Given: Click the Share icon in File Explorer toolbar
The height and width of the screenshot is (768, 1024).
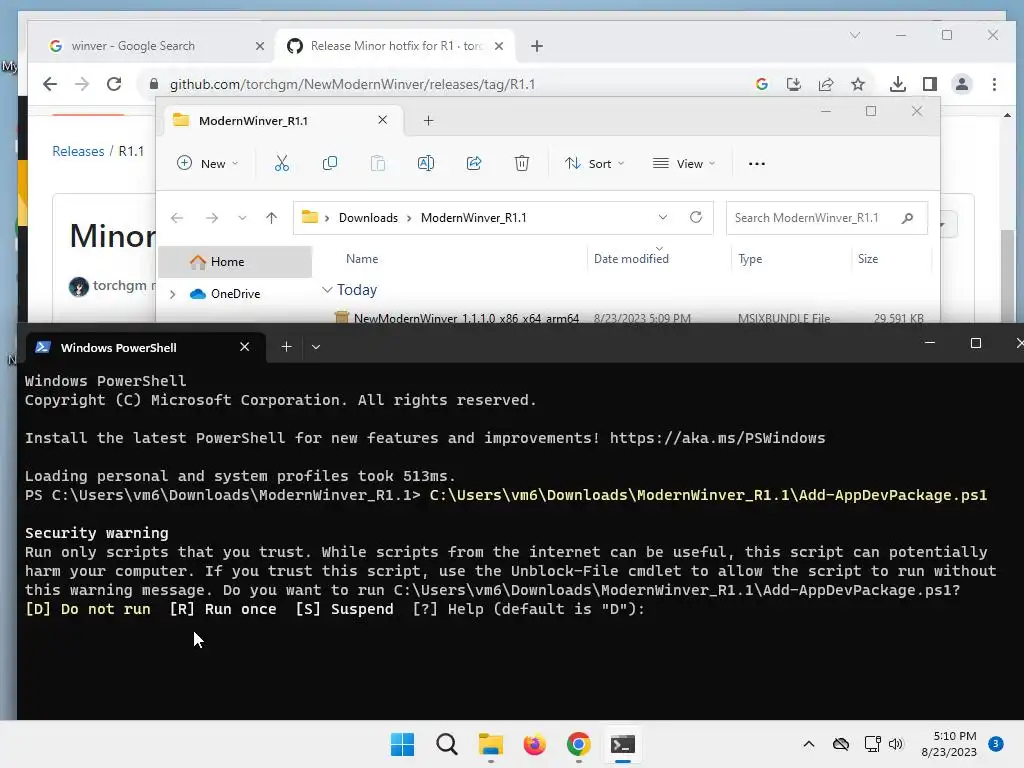Looking at the screenshot, I should 474,163.
